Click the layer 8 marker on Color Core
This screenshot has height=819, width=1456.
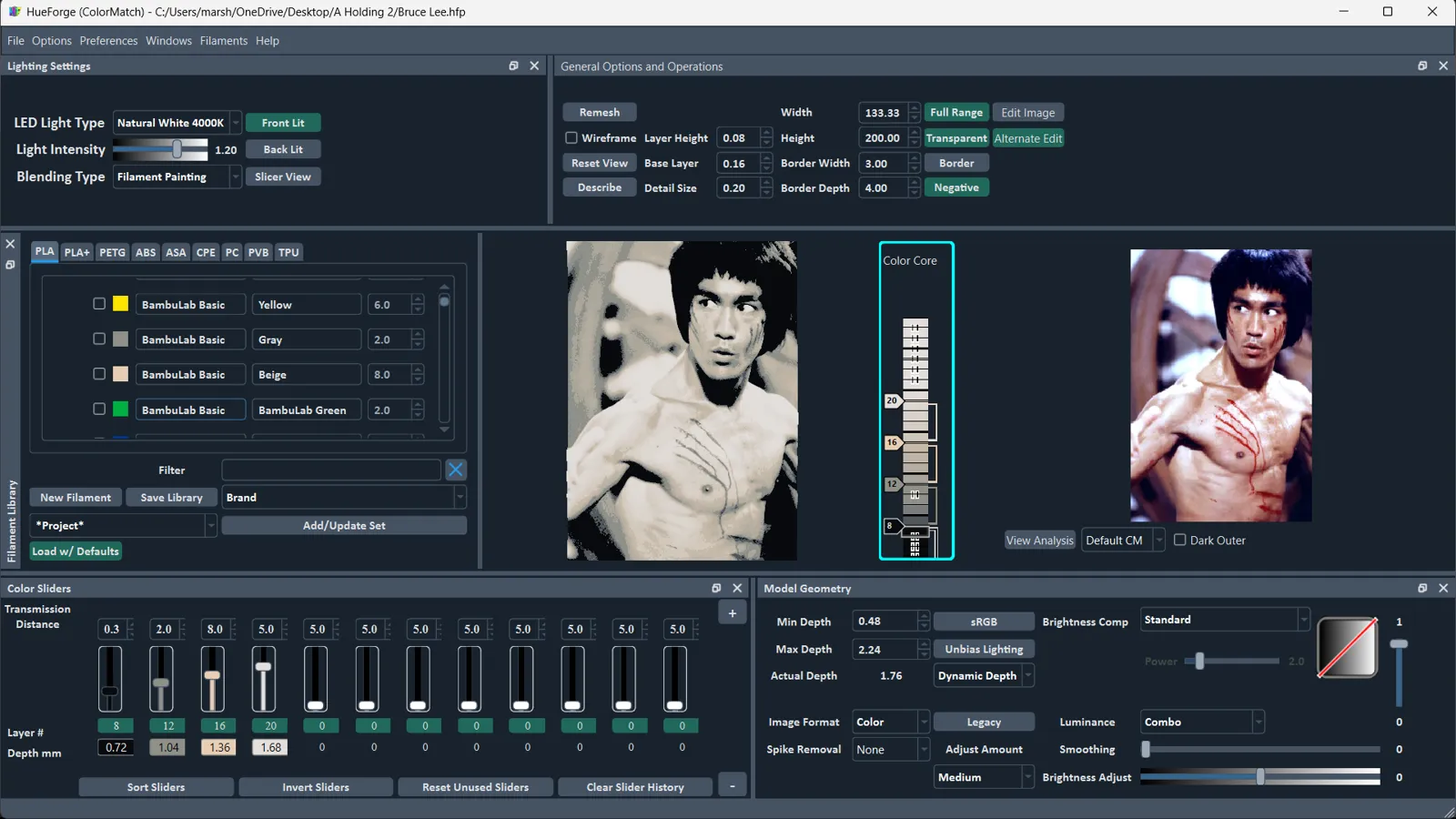coord(893,526)
